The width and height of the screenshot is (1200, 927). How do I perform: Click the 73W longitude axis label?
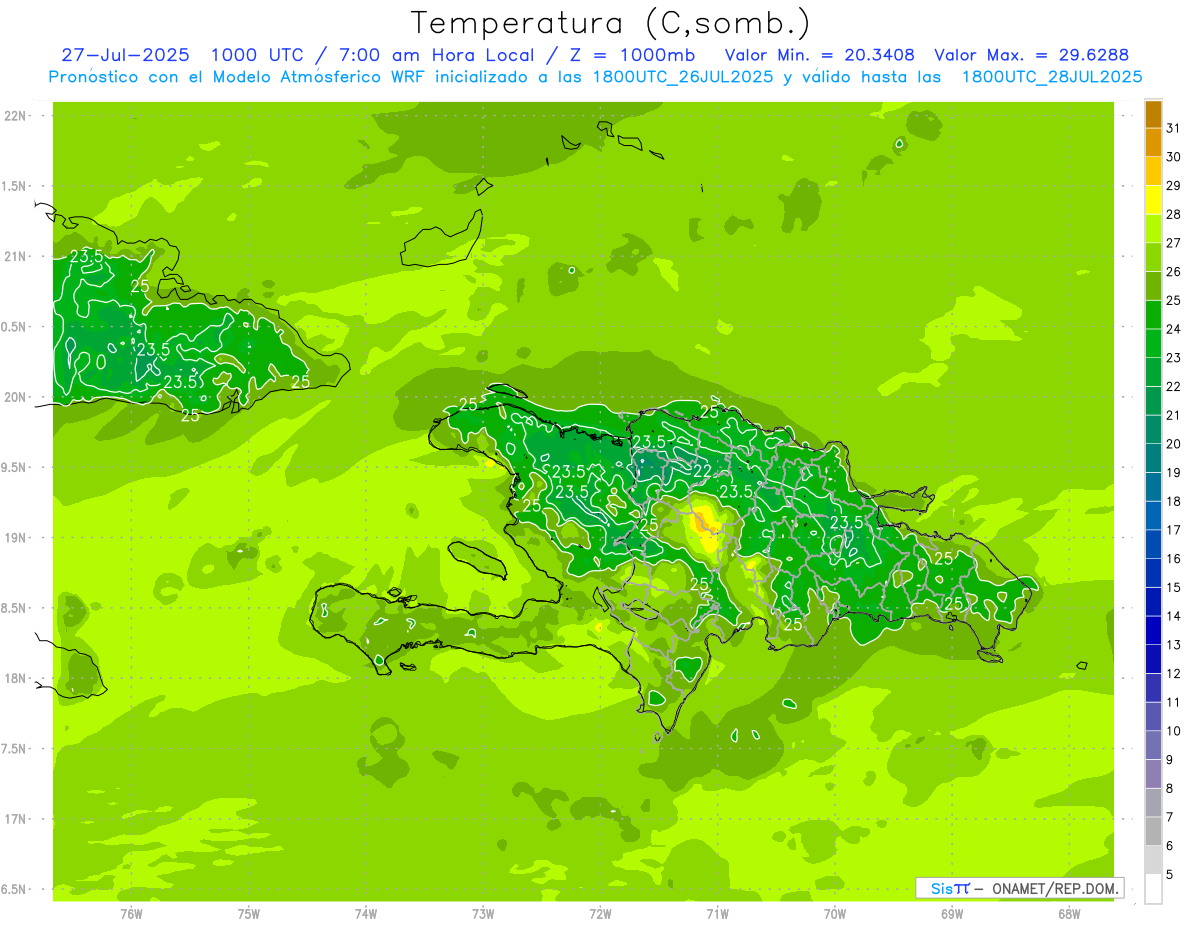tap(483, 913)
